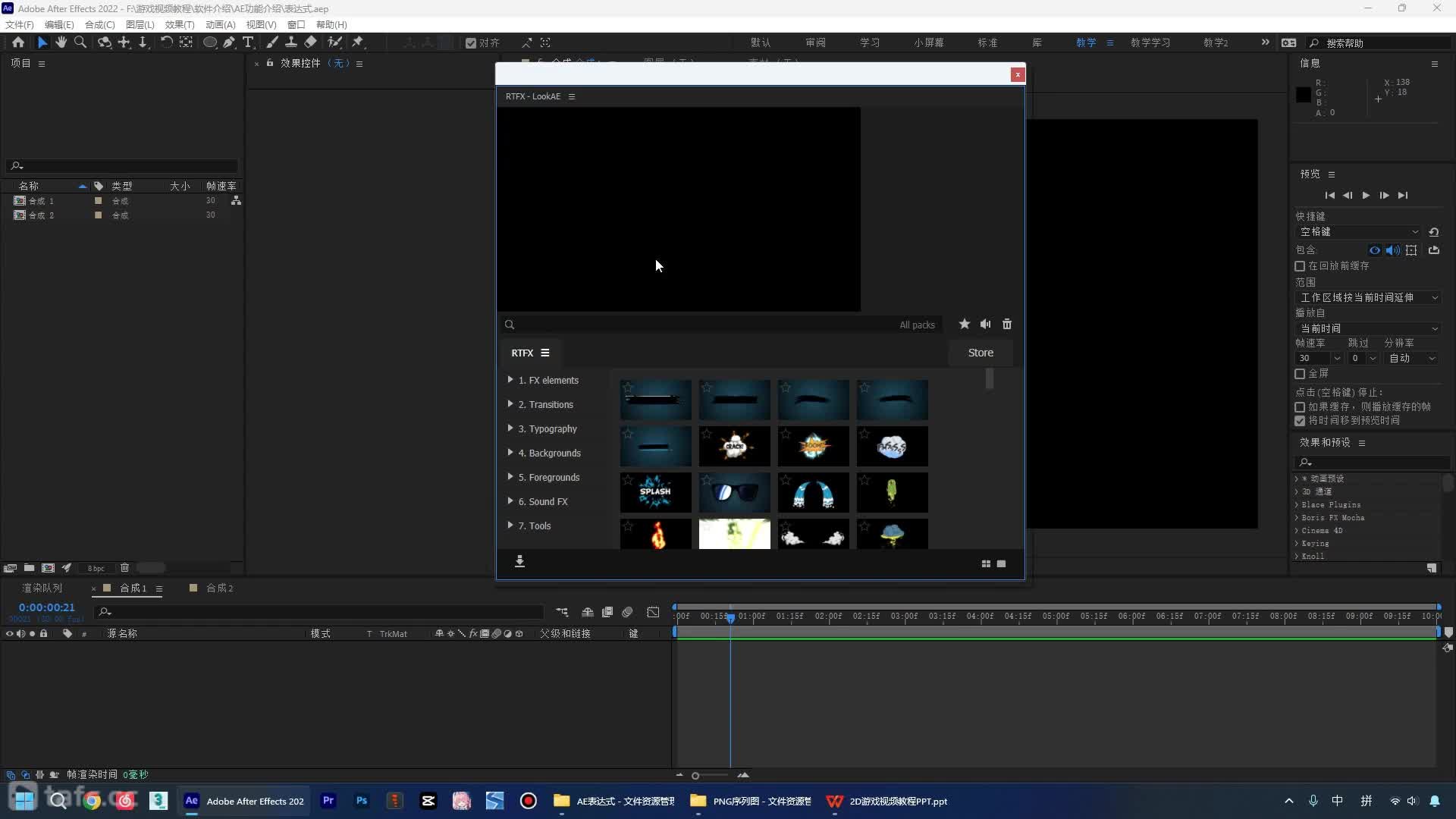Click the timeline zoom slider handle
The height and width of the screenshot is (819, 1456).
(x=695, y=776)
